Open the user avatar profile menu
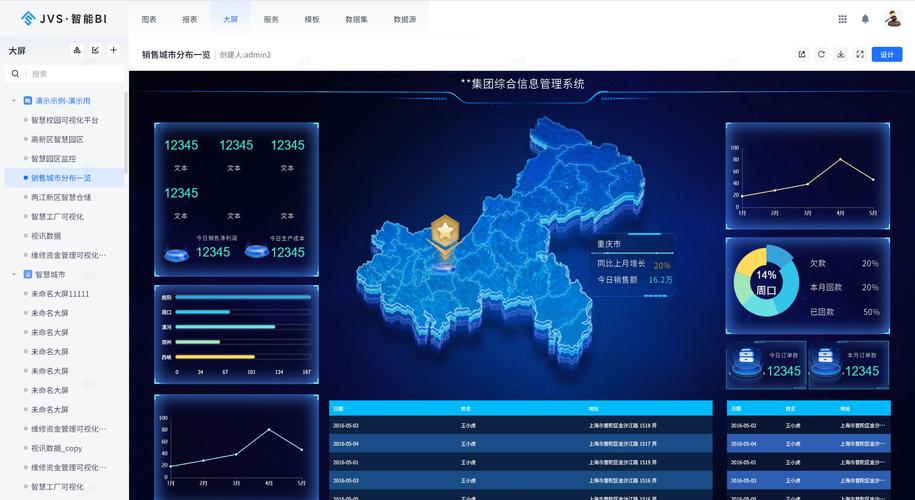Viewport: 915px width, 500px height. click(x=892, y=19)
